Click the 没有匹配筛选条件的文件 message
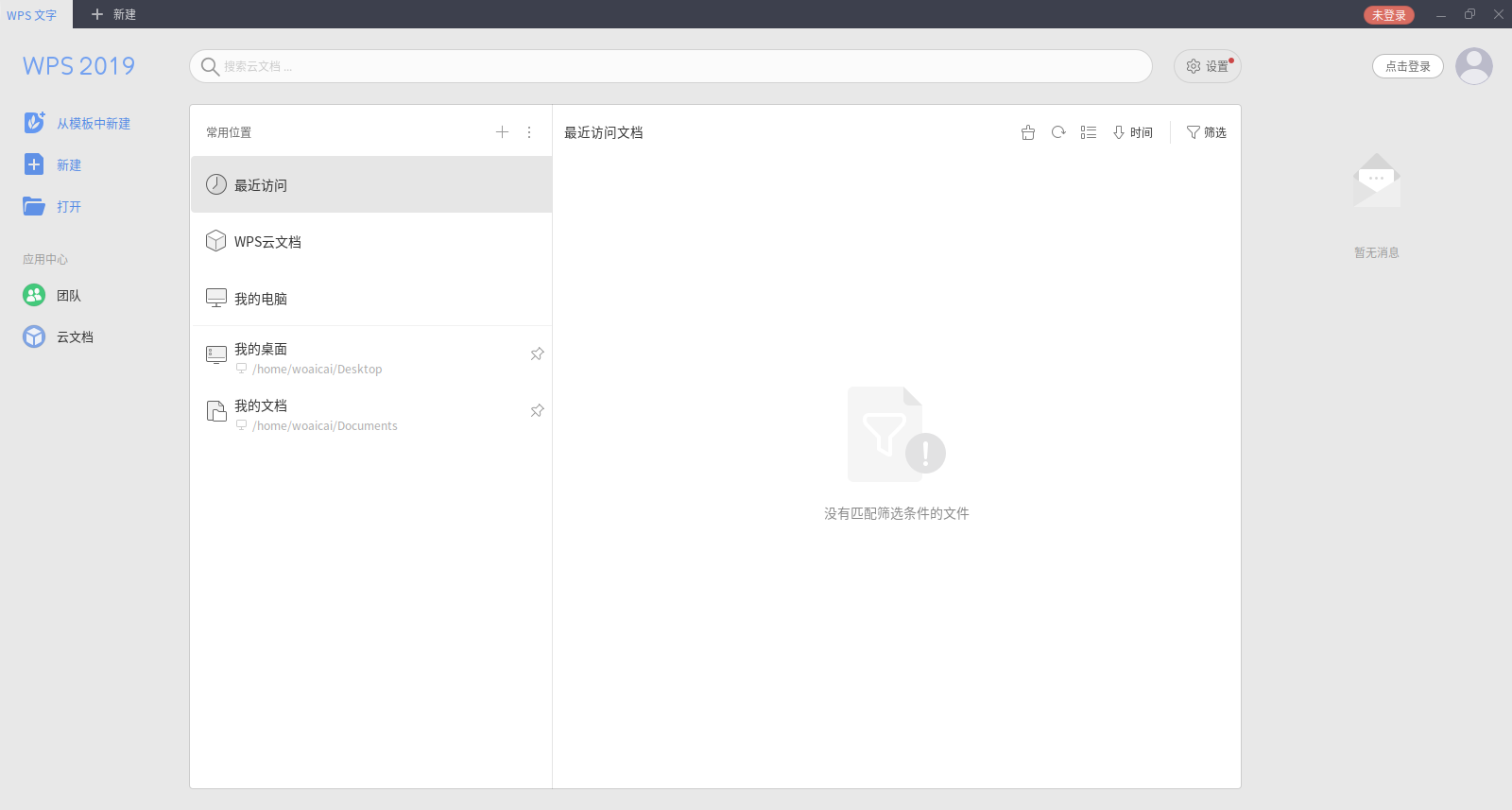The width and height of the screenshot is (1512, 810). pyautogui.click(x=897, y=513)
